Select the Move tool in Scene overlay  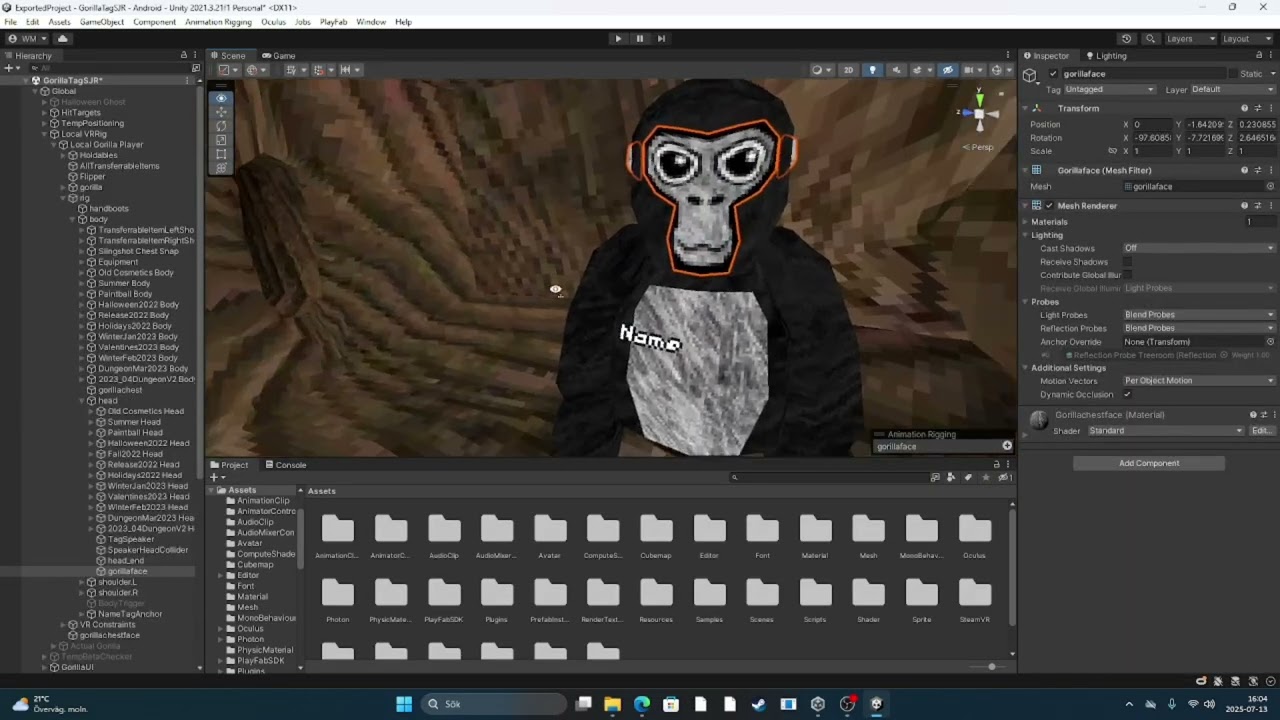click(x=221, y=112)
